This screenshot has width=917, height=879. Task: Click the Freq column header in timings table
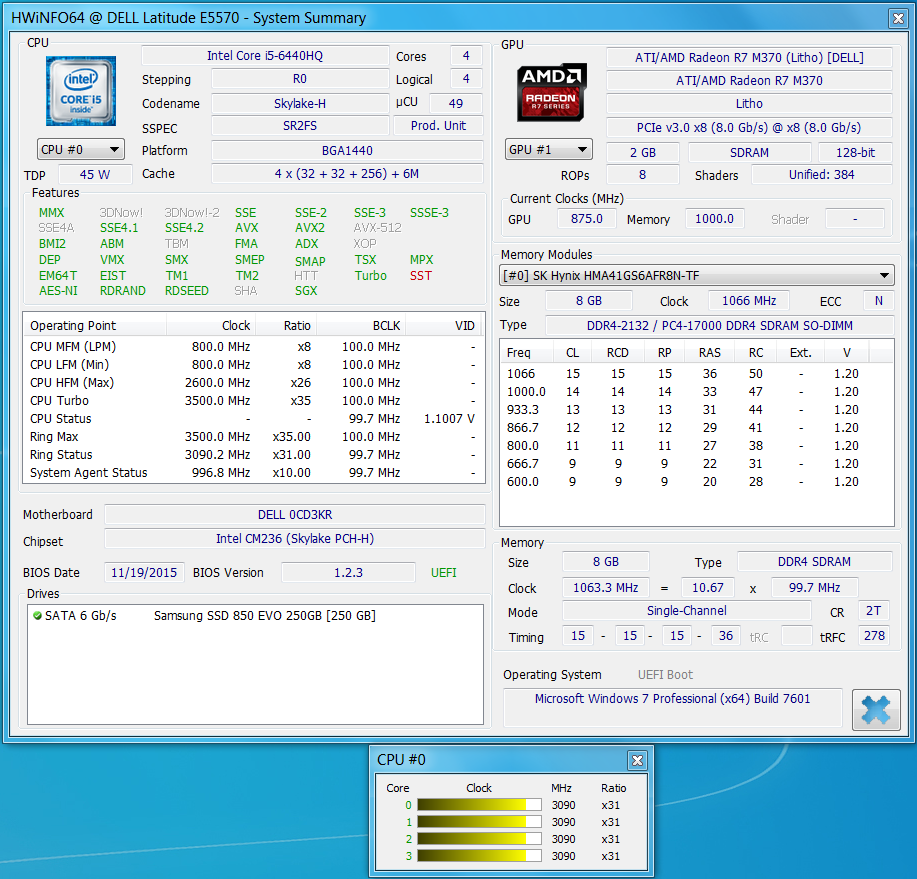point(527,353)
